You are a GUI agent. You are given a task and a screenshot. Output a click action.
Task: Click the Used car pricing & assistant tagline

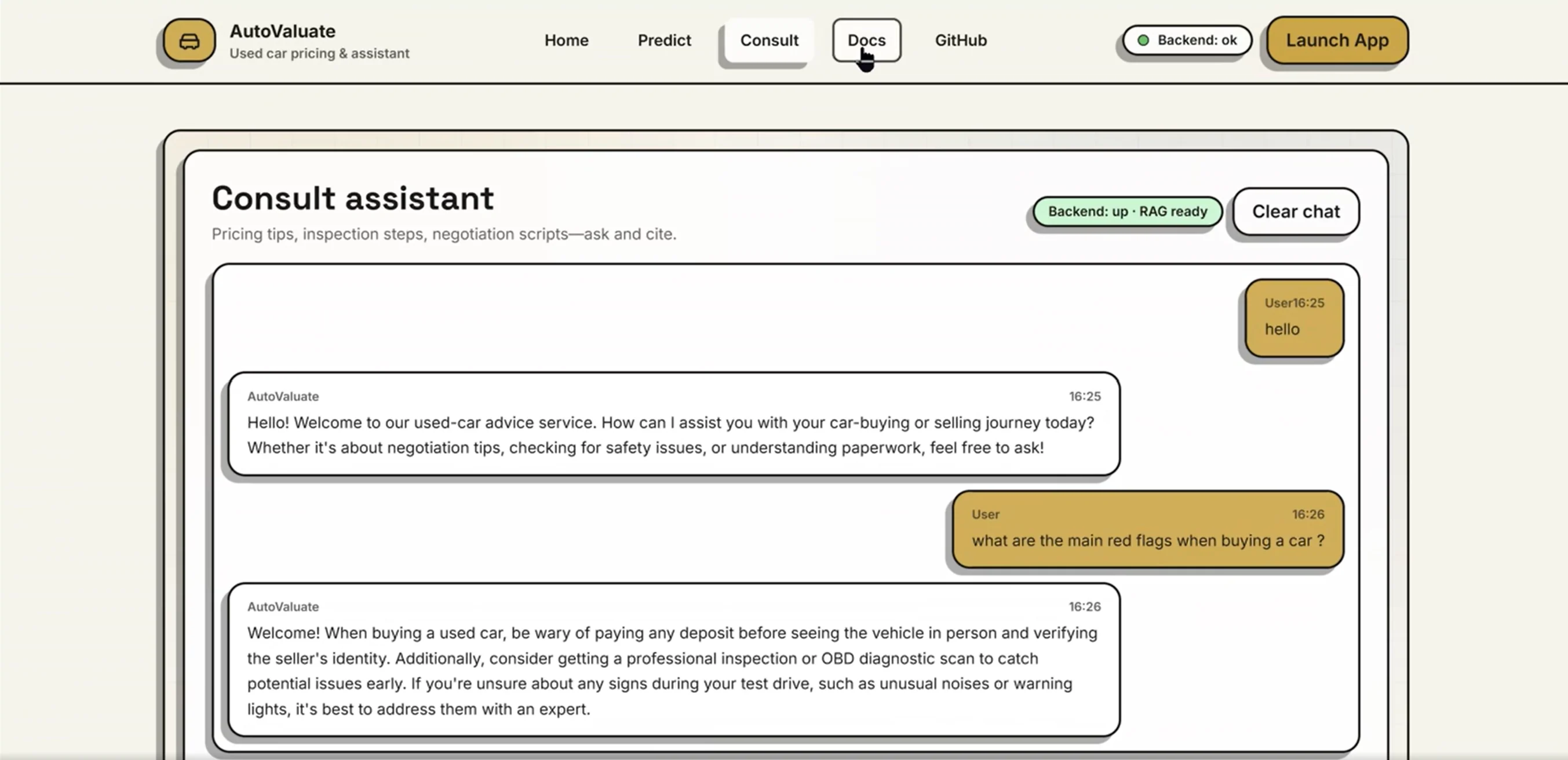pos(319,53)
